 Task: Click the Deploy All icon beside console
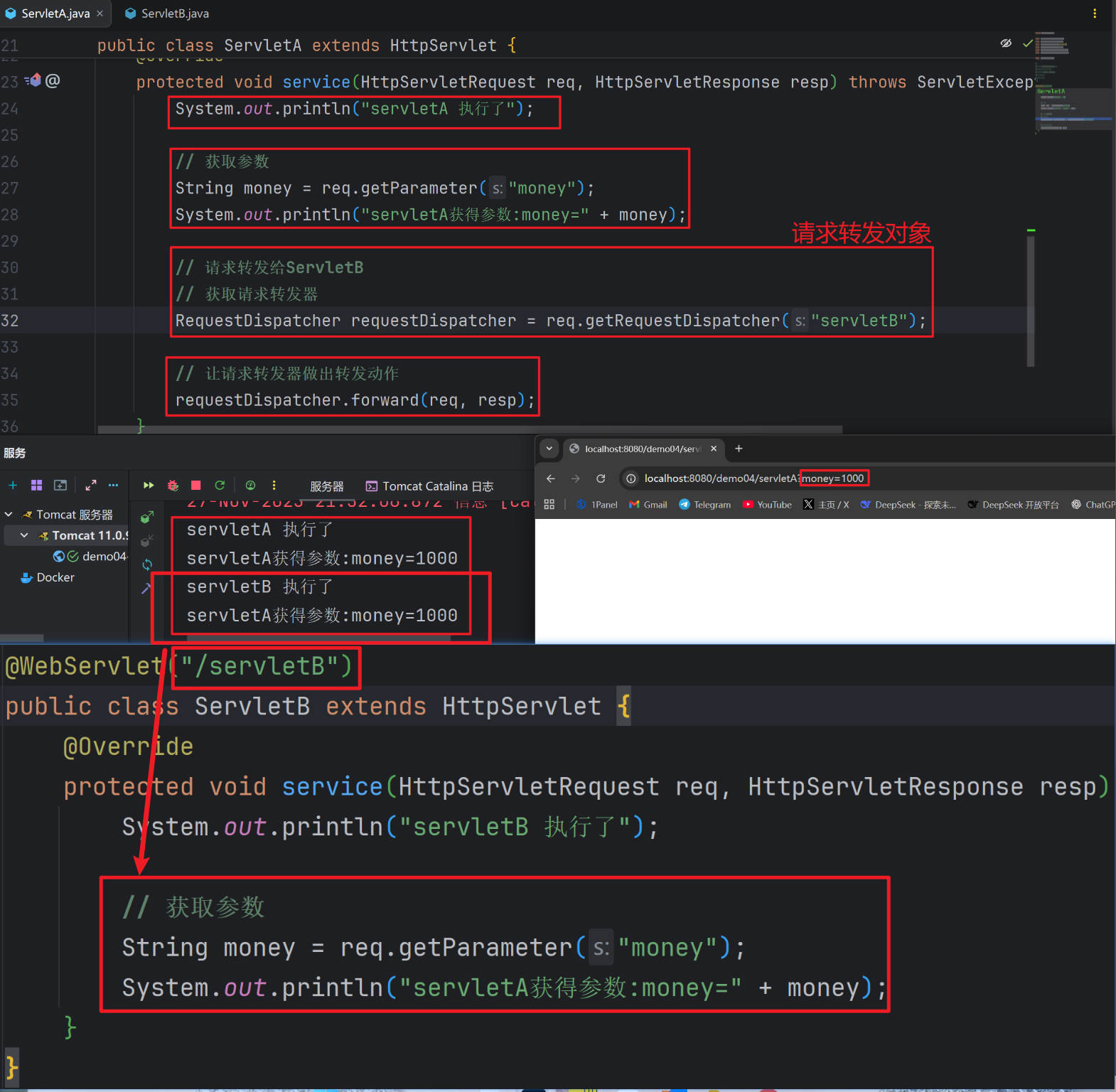tap(147, 518)
